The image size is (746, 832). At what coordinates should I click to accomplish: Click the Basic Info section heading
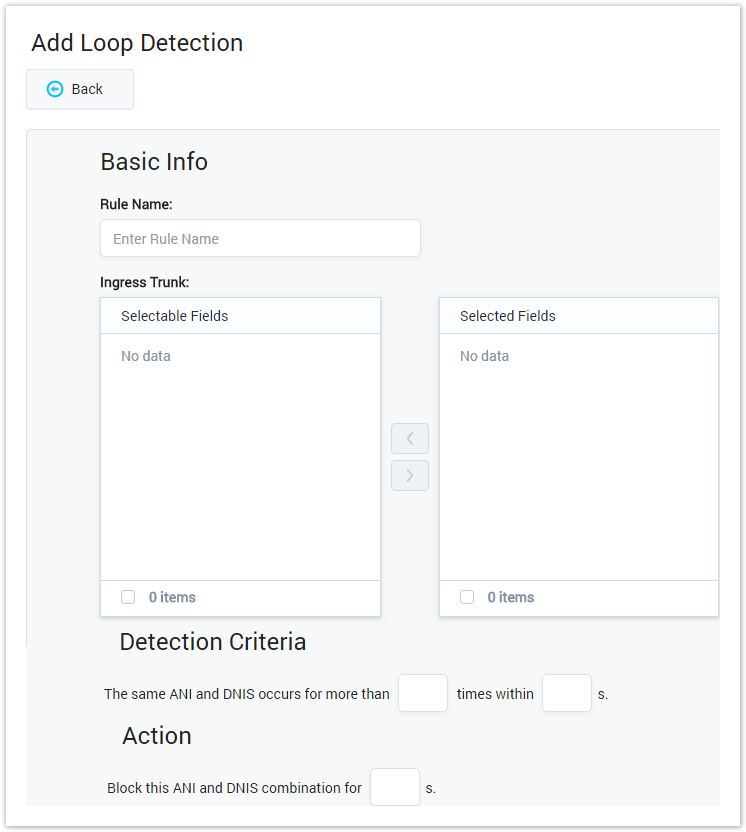click(x=154, y=162)
